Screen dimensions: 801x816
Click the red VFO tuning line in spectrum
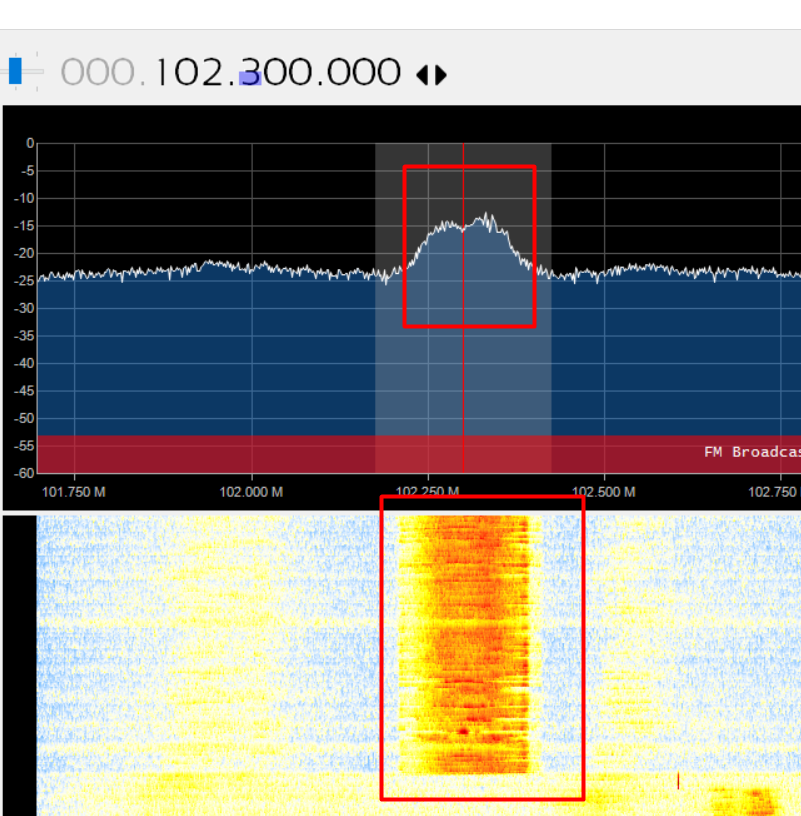(463, 308)
